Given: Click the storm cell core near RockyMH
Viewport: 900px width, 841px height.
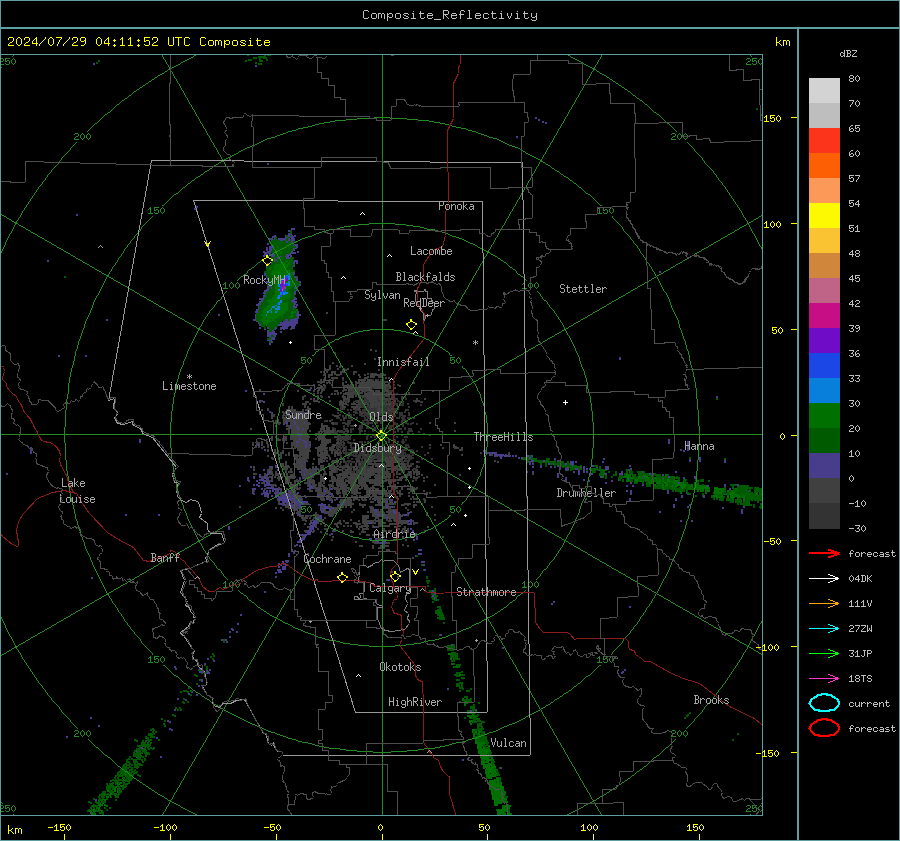Looking at the screenshot, I should pyautogui.click(x=282, y=285).
